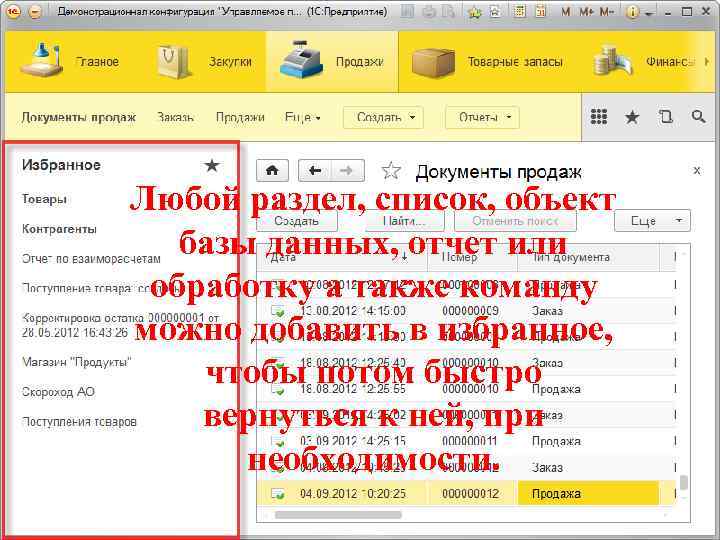Open the Финансы section
The width and height of the screenshot is (720, 540).
[x=644, y=62]
